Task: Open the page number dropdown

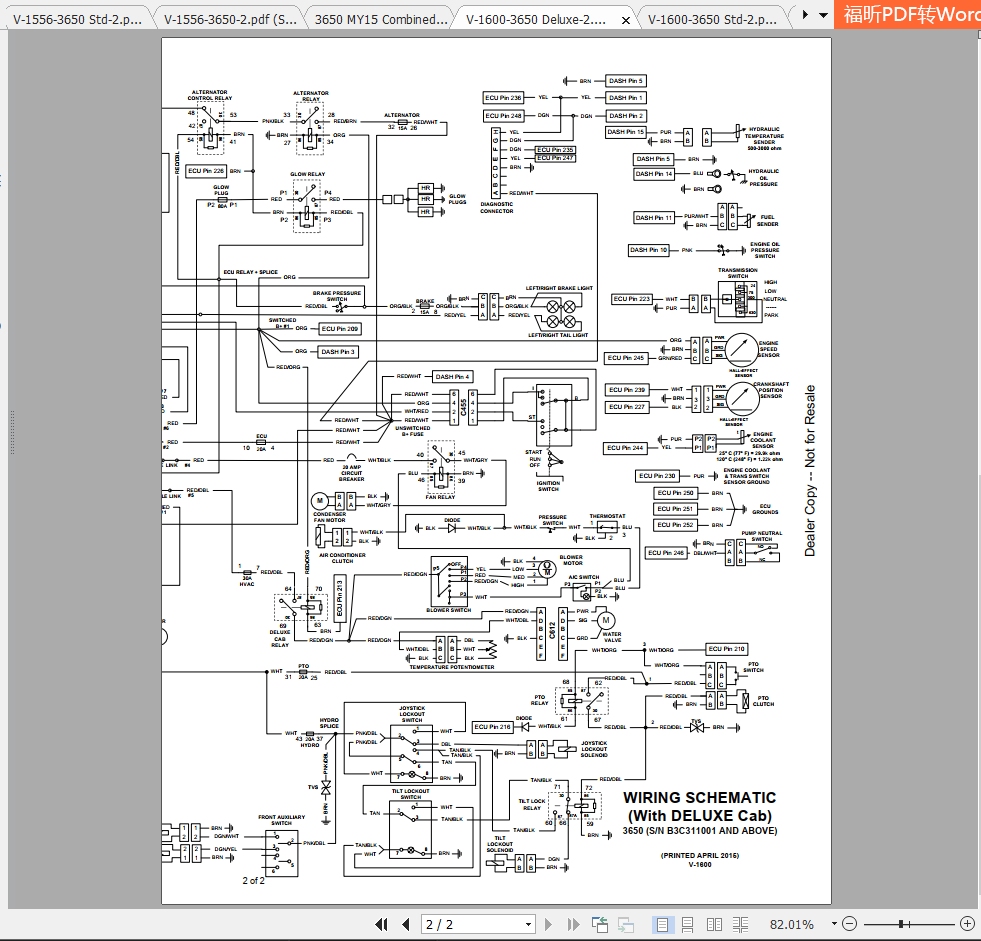Action: [x=528, y=923]
